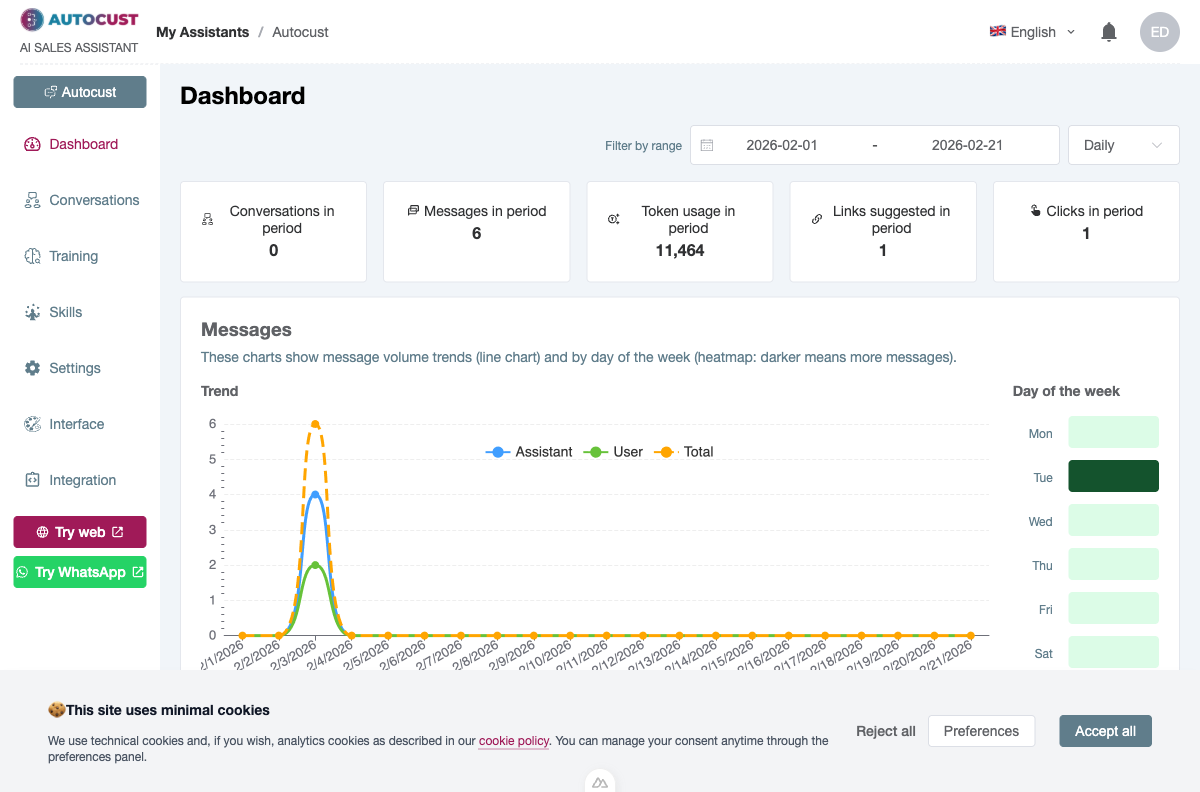Viewport: 1200px width, 792px height.
Task: Select the Conversations sidebar icon
Action: tap(33, 200)
